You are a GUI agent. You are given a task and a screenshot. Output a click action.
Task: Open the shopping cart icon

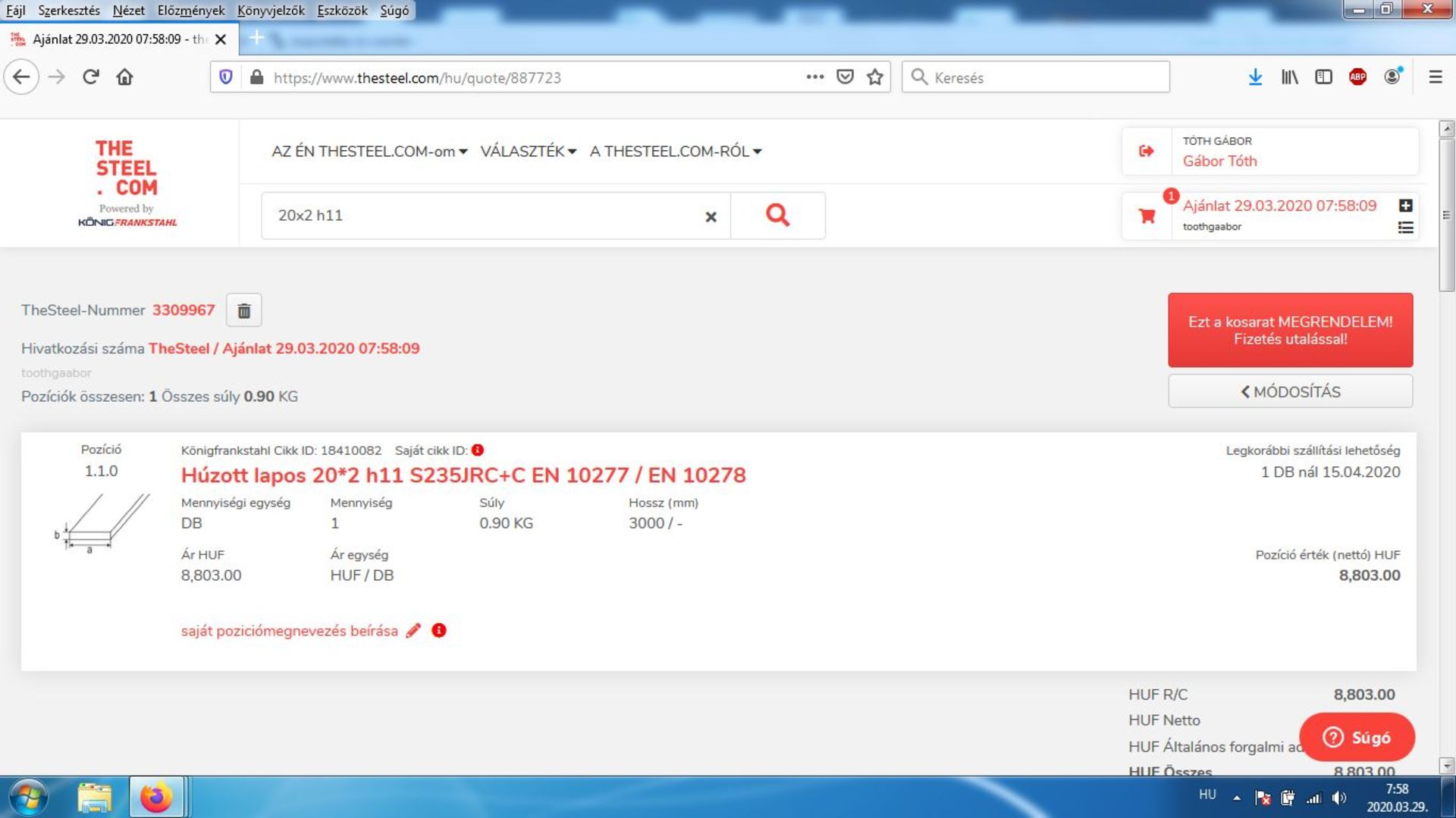pyautogui.click(x=1147, y=216)
